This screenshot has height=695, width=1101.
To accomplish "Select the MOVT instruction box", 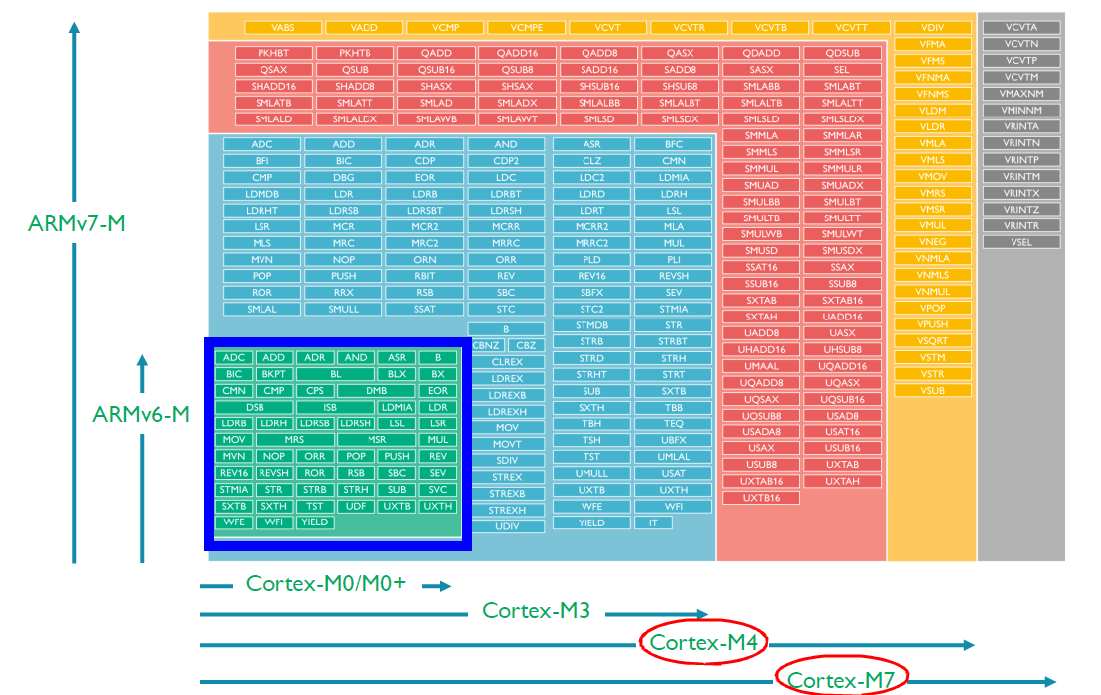I will 507,444.
